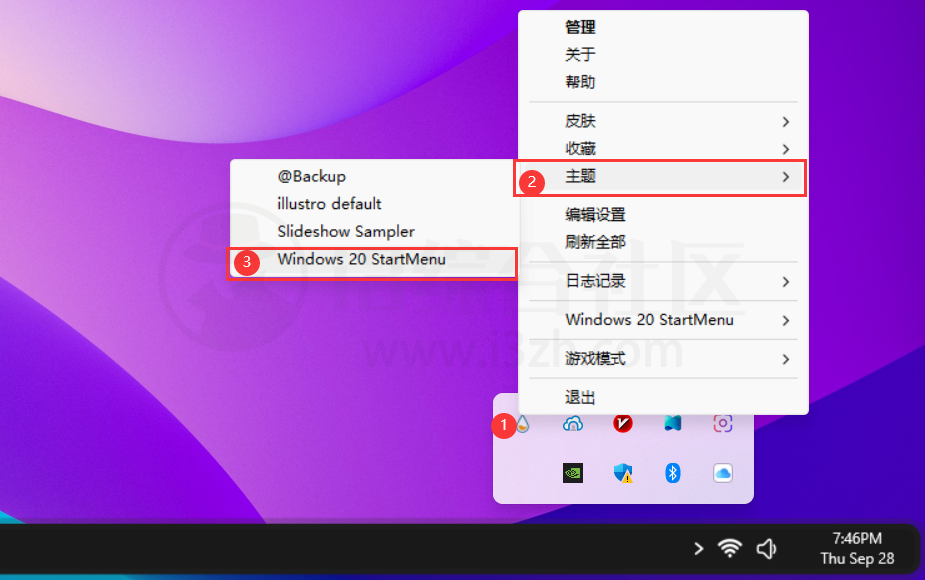Load the illustro default theme
Viewport: 925px width, 580px height.
[373, 204]
